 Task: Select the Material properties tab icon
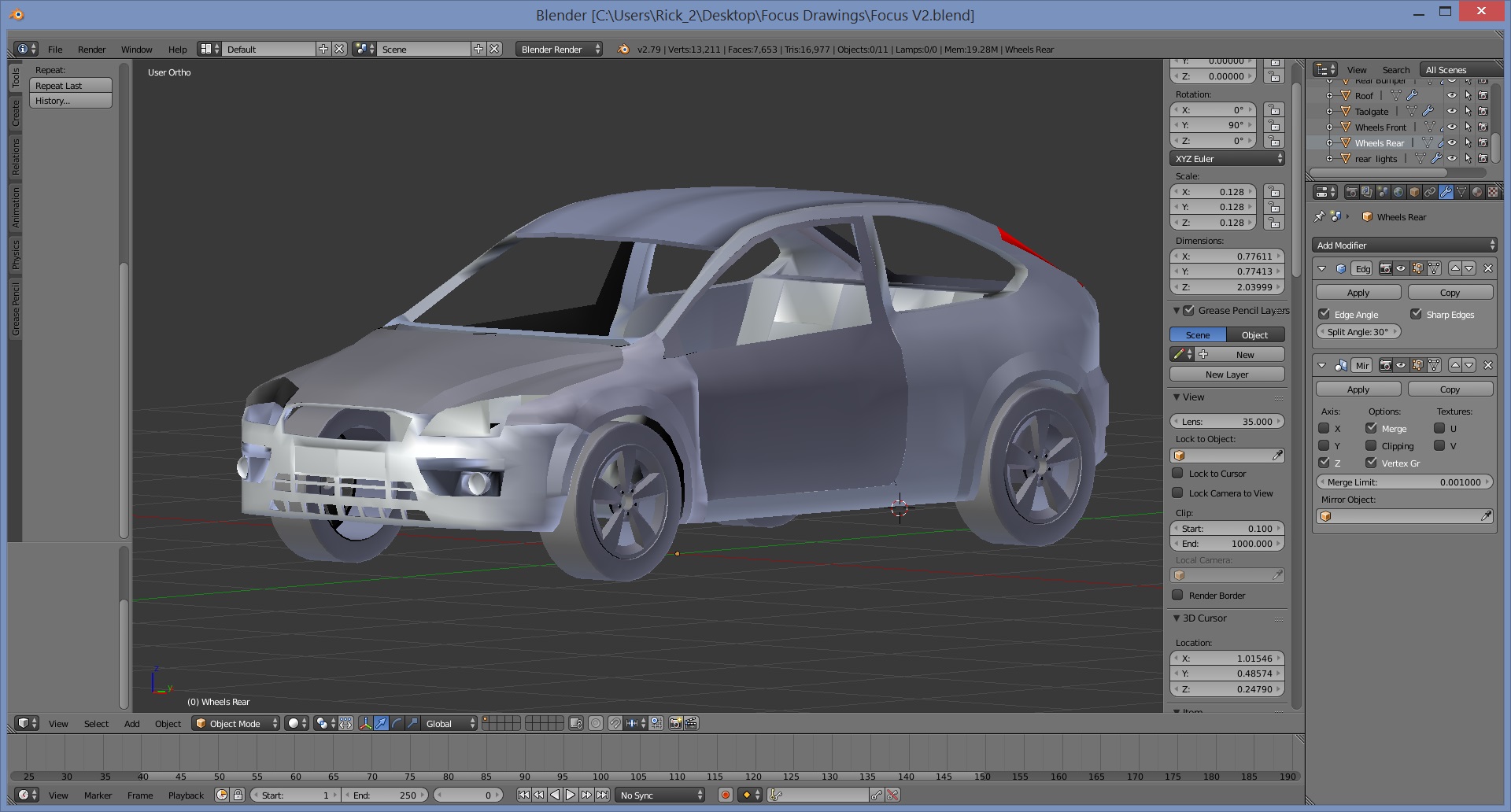click(1477, 192)
